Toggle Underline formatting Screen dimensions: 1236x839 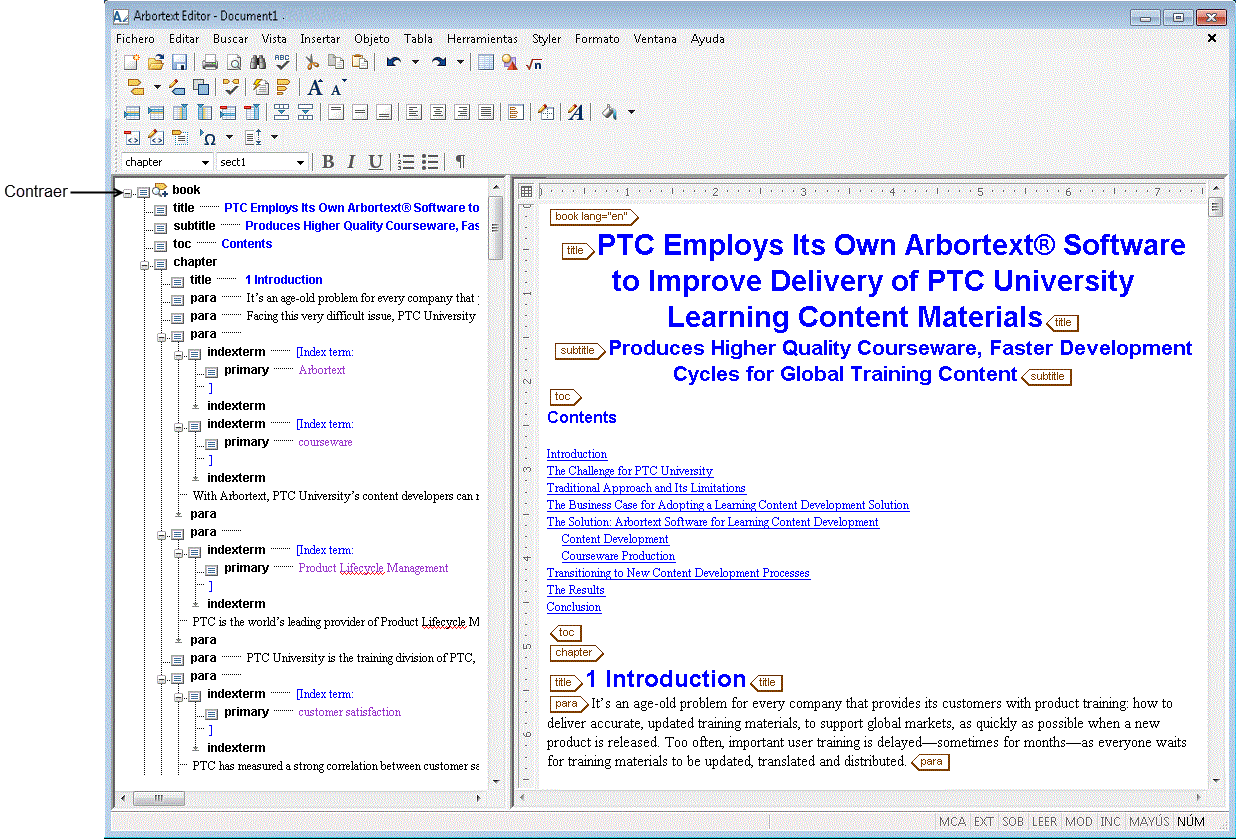click(375, 162)
